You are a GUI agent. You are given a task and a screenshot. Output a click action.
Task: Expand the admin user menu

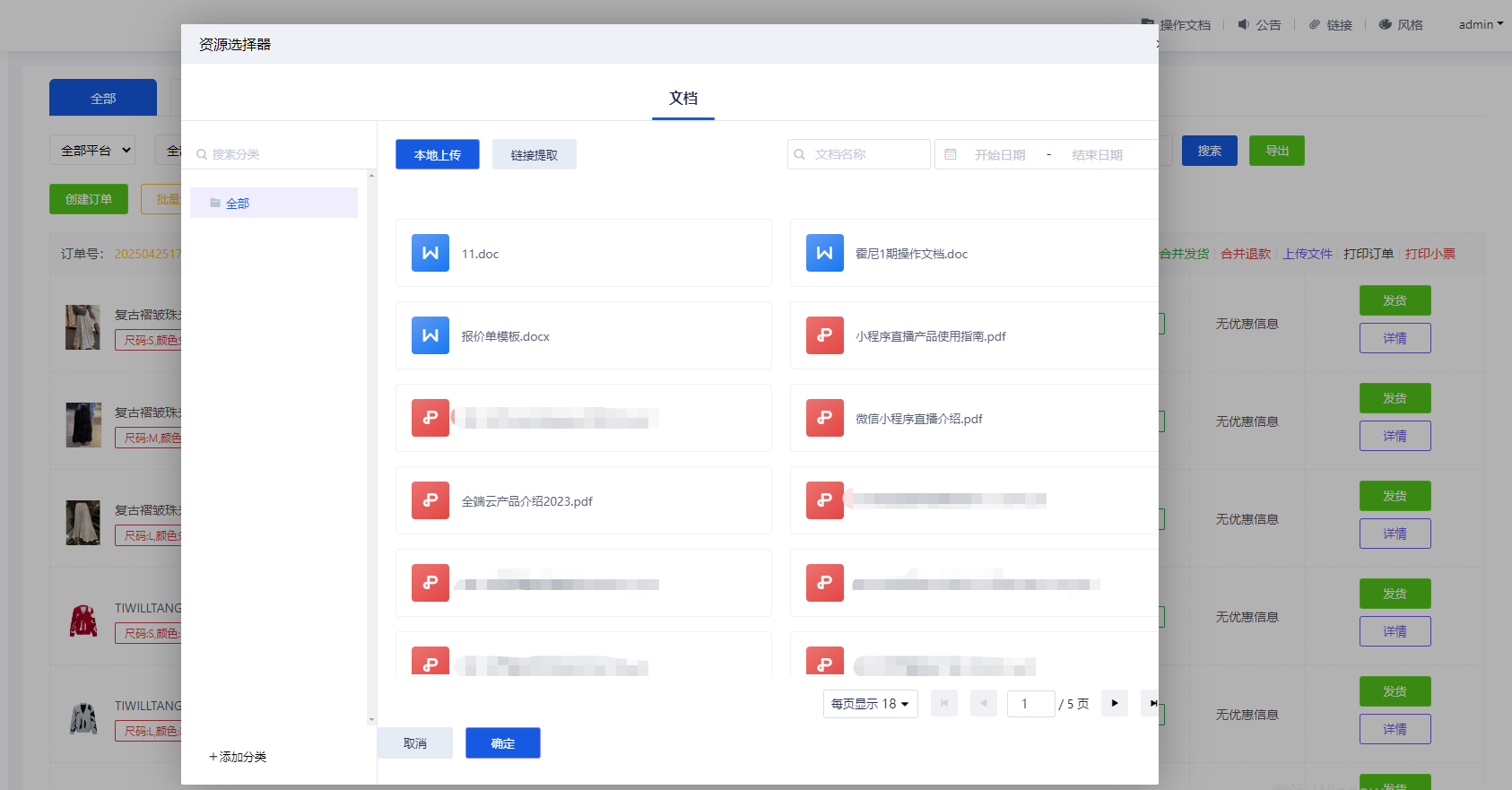click(1480, 24)
